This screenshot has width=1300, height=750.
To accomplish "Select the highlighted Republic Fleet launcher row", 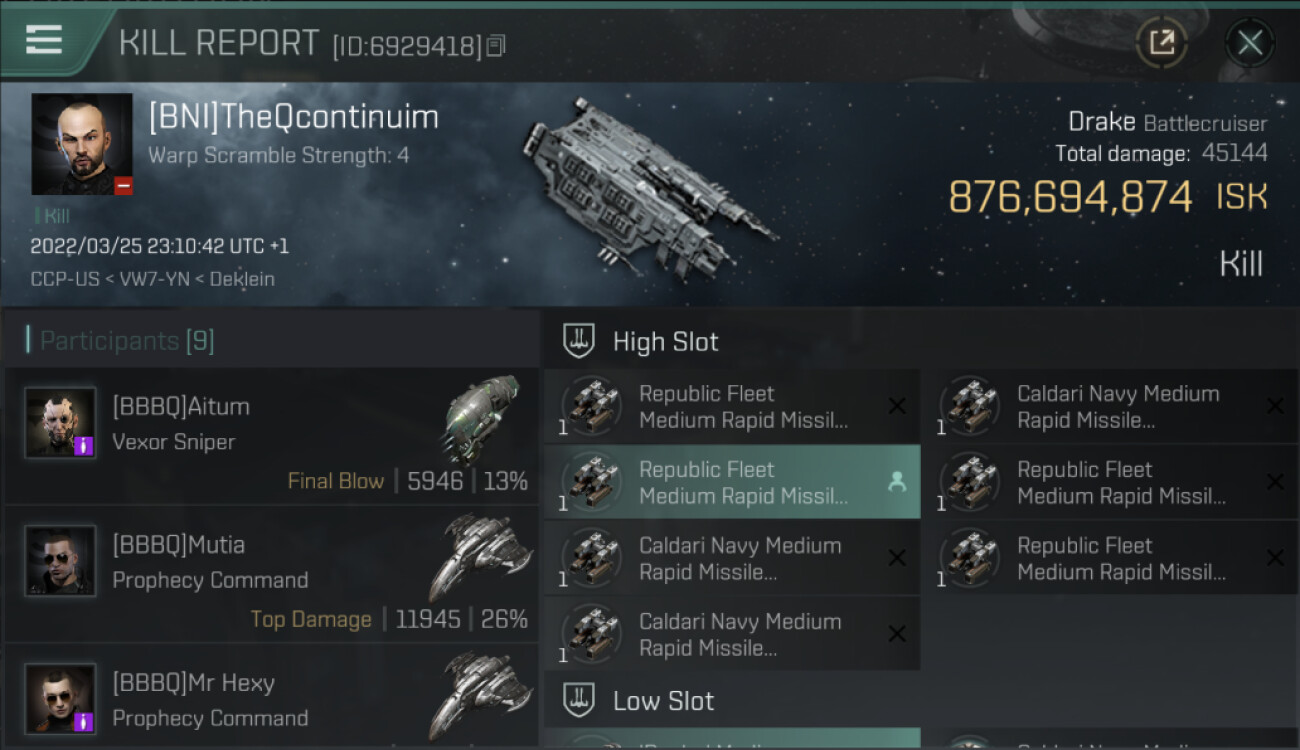I will (x=730, y=482).
